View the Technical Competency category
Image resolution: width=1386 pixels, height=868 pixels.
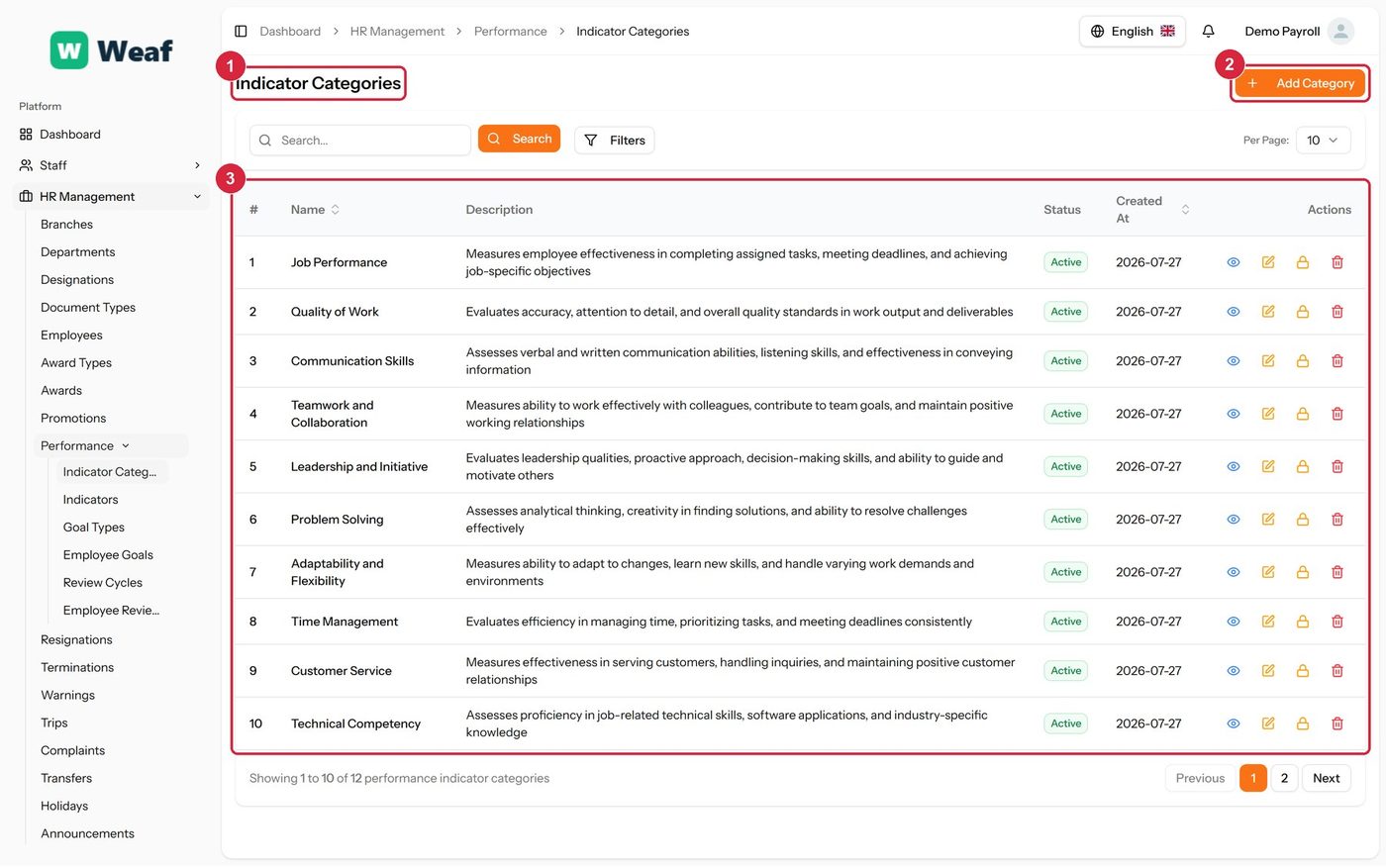pos(1234,723)
